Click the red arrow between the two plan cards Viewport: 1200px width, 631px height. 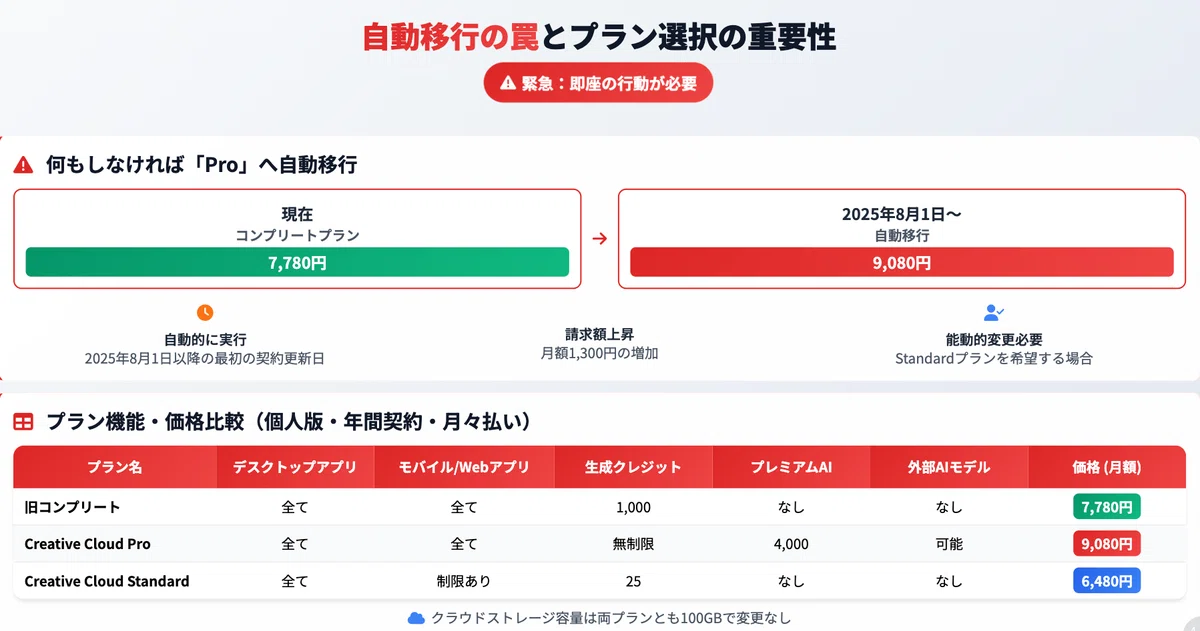click(x=599, y=239)
